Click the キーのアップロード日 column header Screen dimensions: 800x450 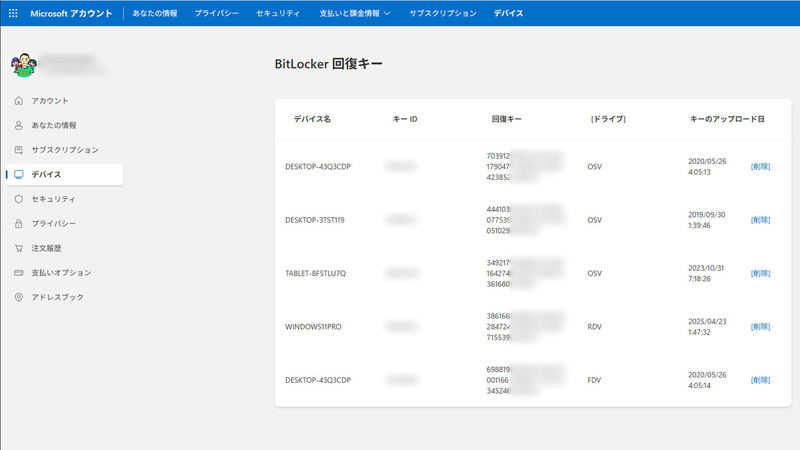coord(727,119)
